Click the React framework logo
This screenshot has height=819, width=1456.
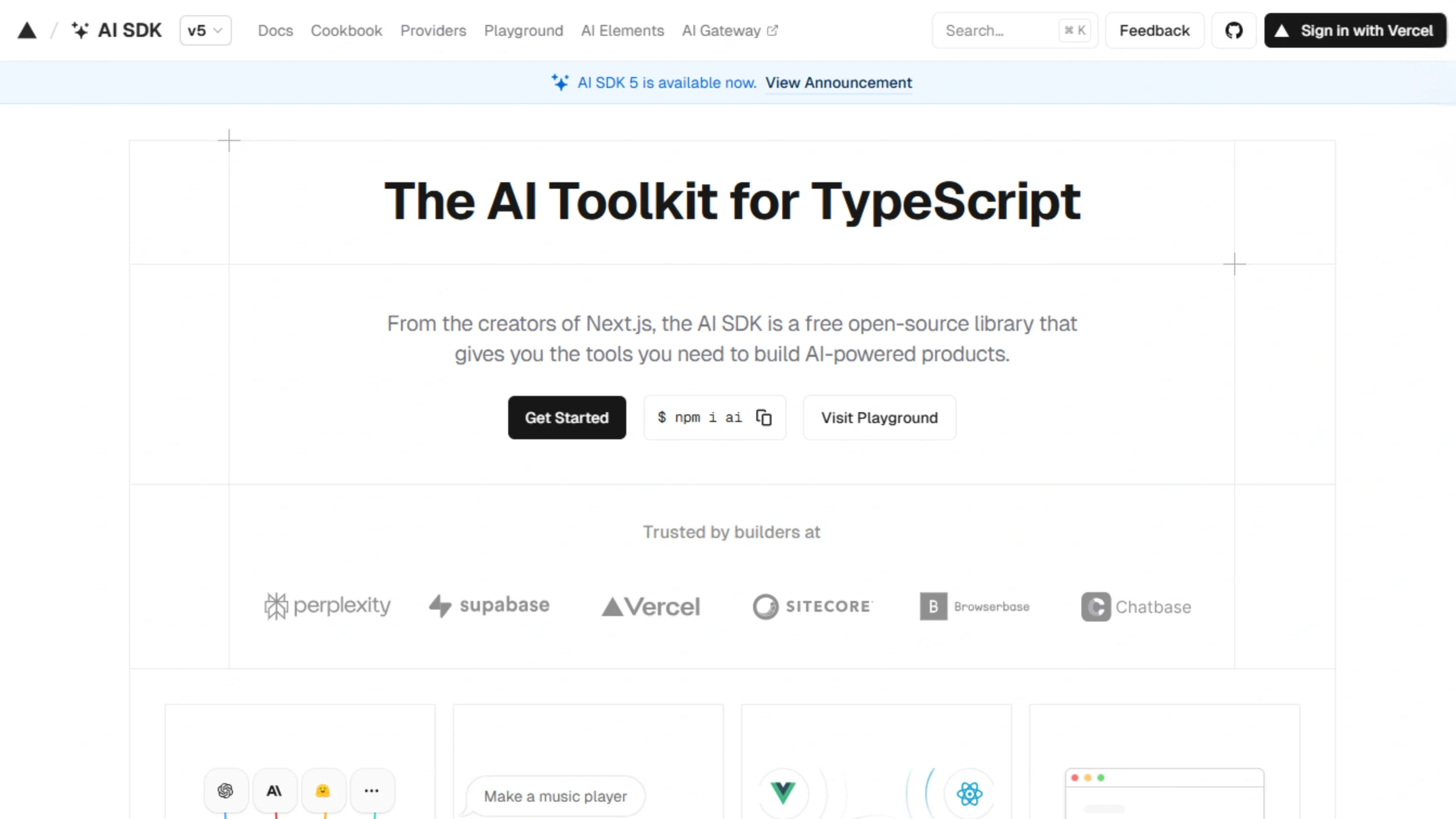(969, 793)
